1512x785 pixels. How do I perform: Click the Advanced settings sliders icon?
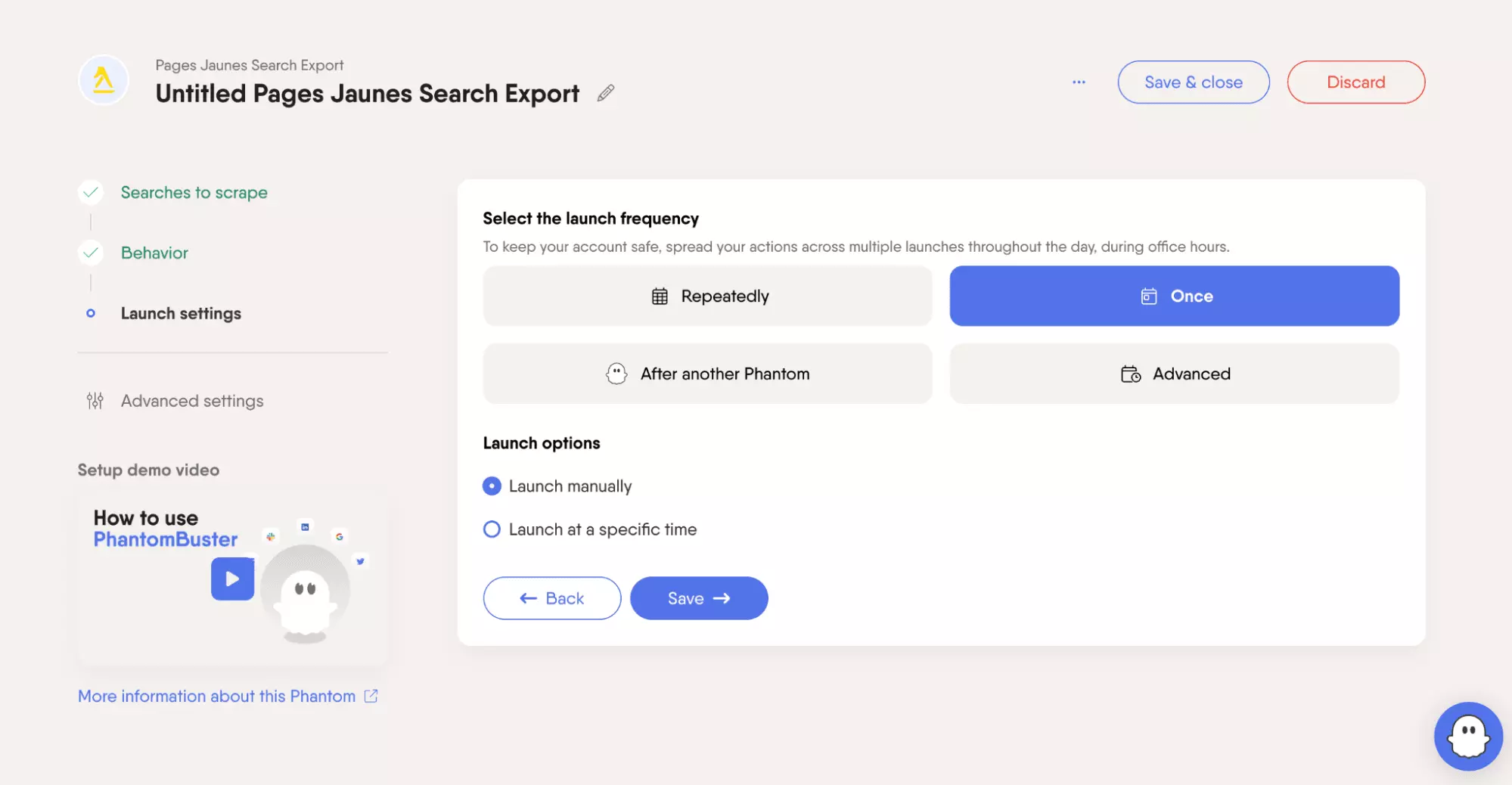point(95,401)
